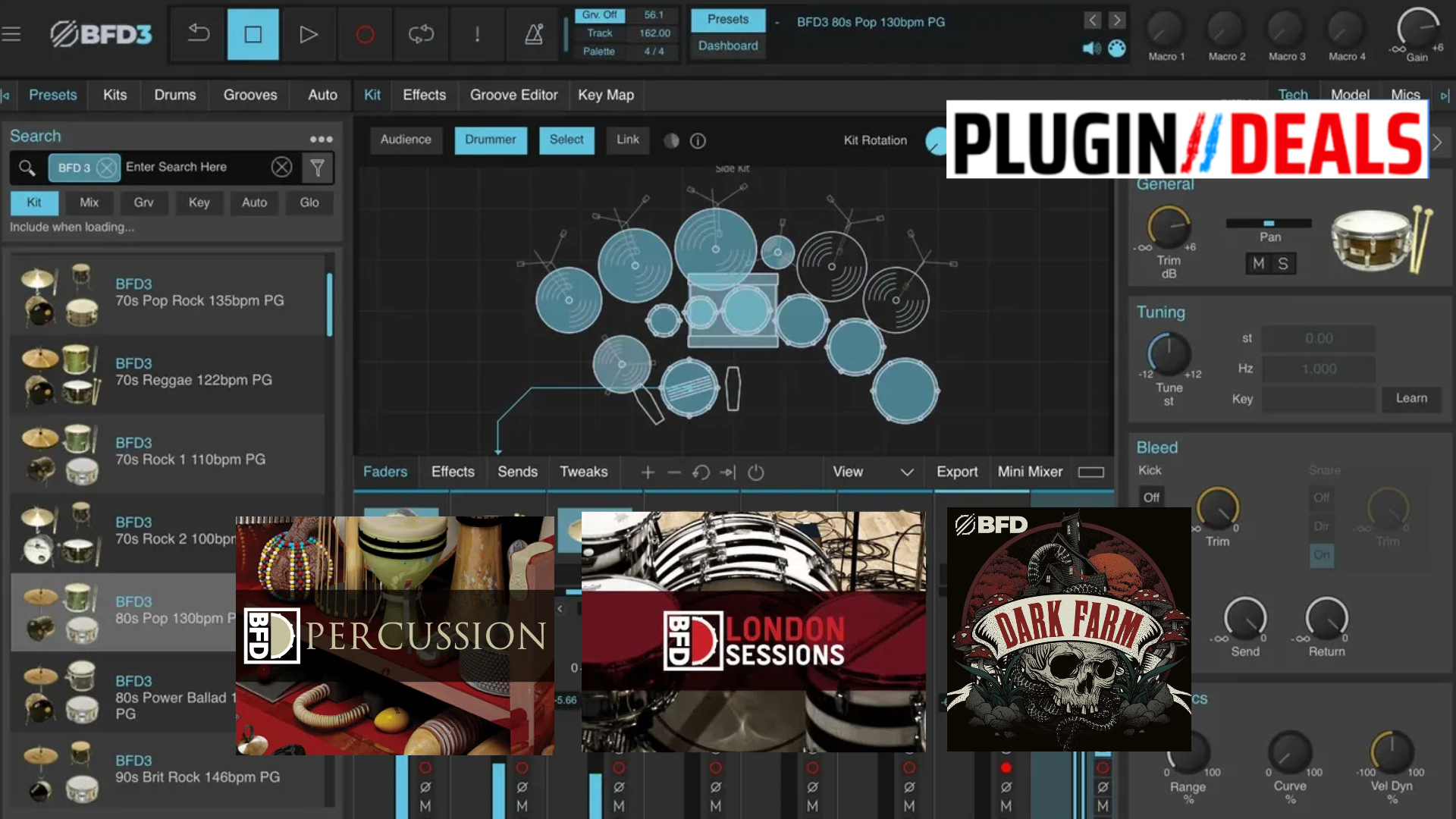
Task: Click the Undo arrow icon
Action: [x=199, y=34]
